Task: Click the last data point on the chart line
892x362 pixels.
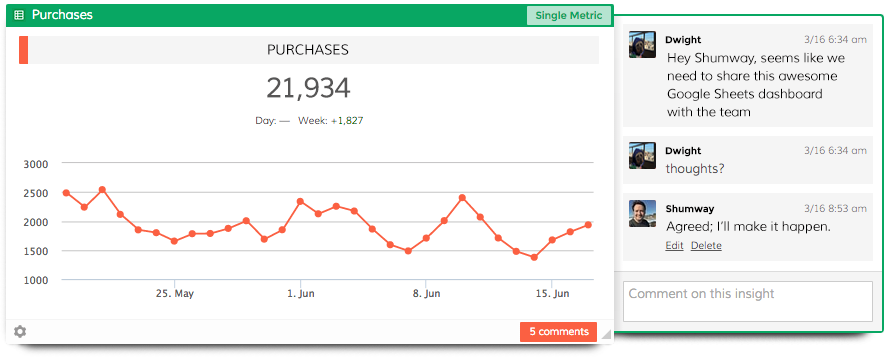Action: pyautogui.click(x=588, y=225)
